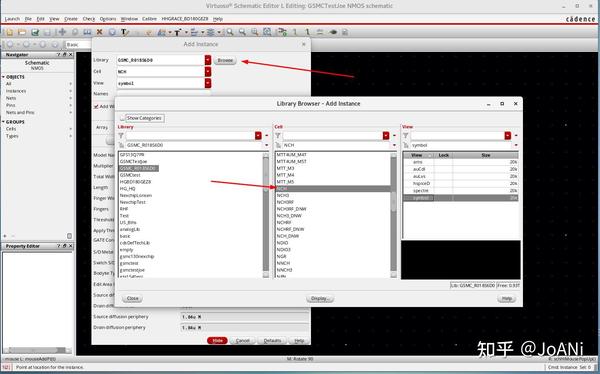The width and height of the screenshot is (600, 374).
Task: Click the Cell filter input field
Action: 332,136
